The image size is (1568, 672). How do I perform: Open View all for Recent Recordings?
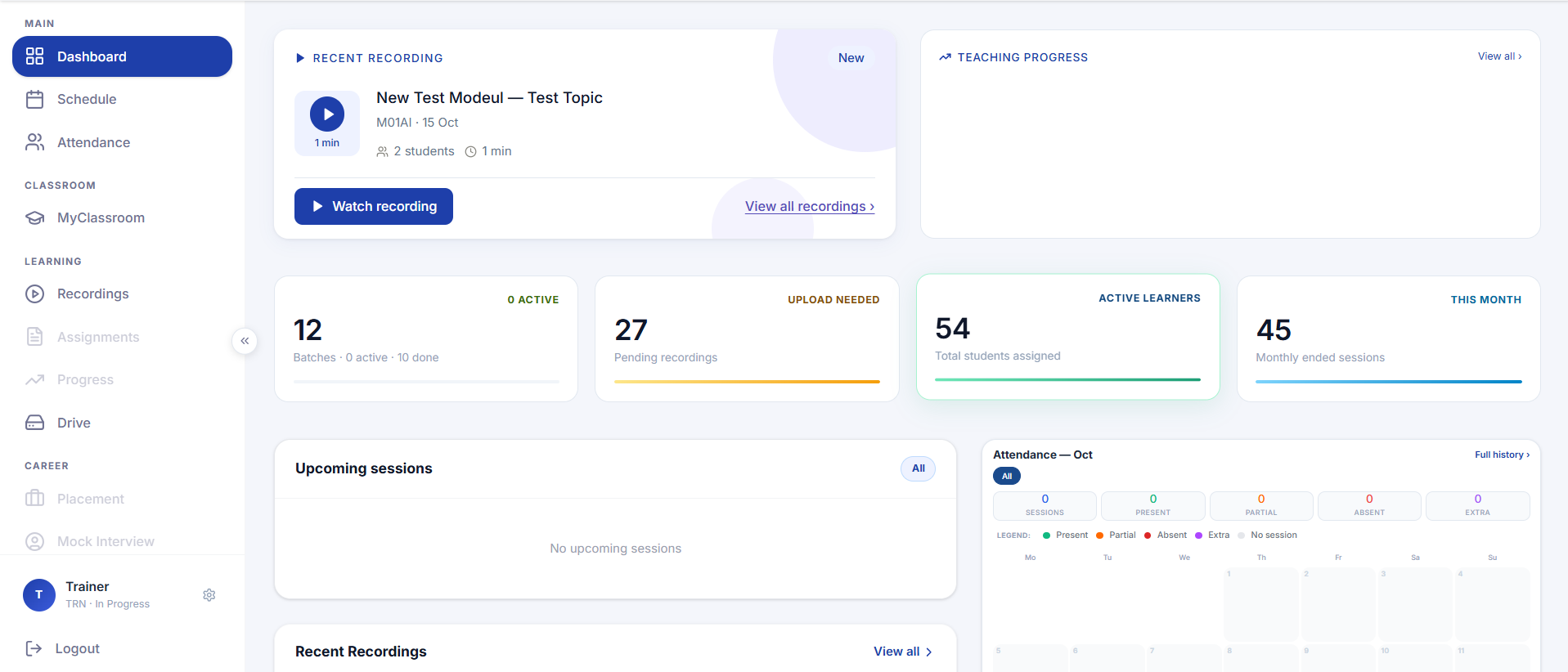click(903, 652)
